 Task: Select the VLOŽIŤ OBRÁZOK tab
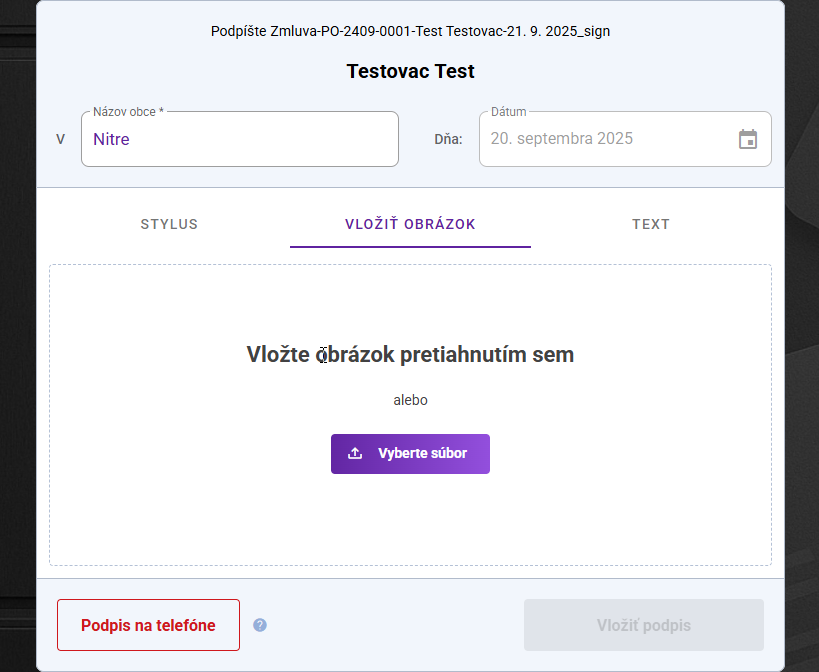410,224
